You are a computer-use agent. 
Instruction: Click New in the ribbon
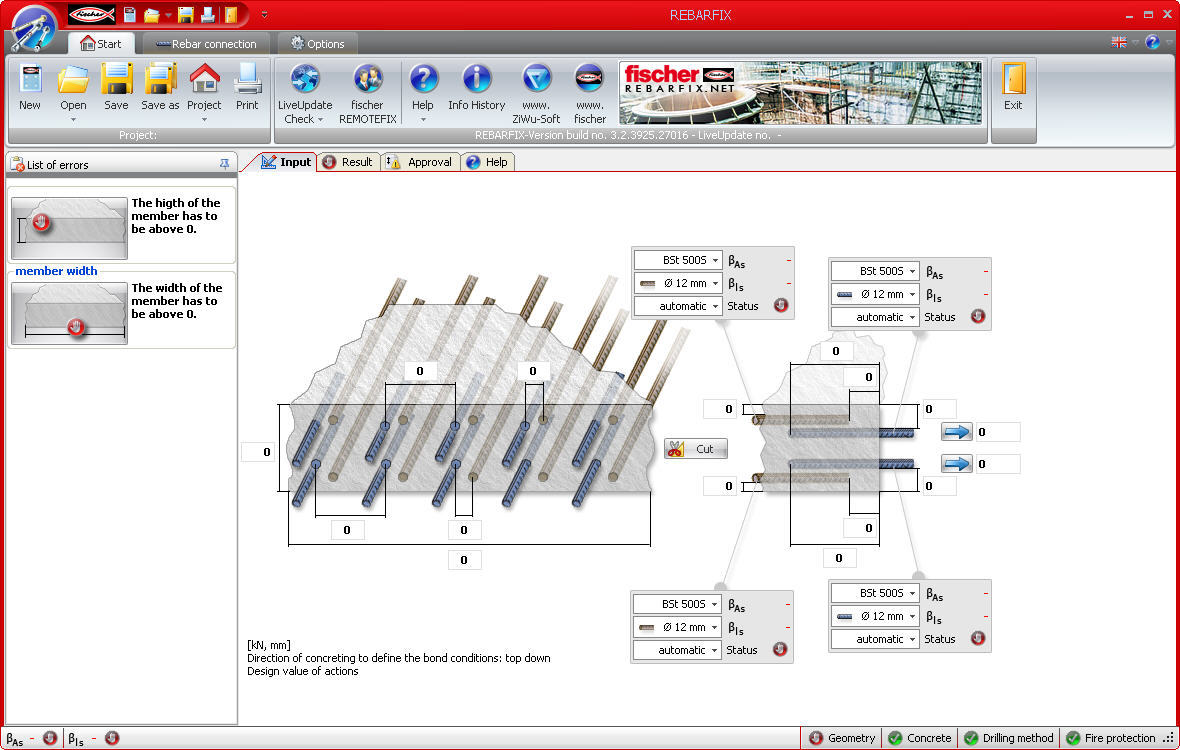[30, 88]
